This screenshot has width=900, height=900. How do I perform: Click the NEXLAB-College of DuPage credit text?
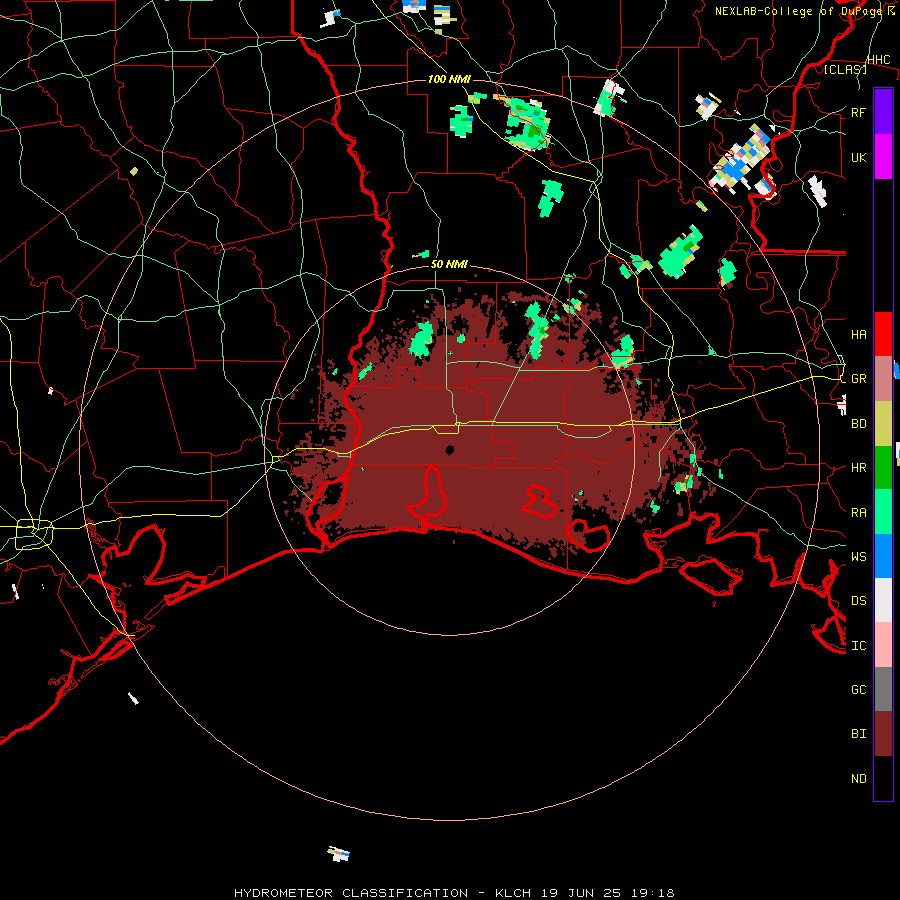(x=801, y=11)
